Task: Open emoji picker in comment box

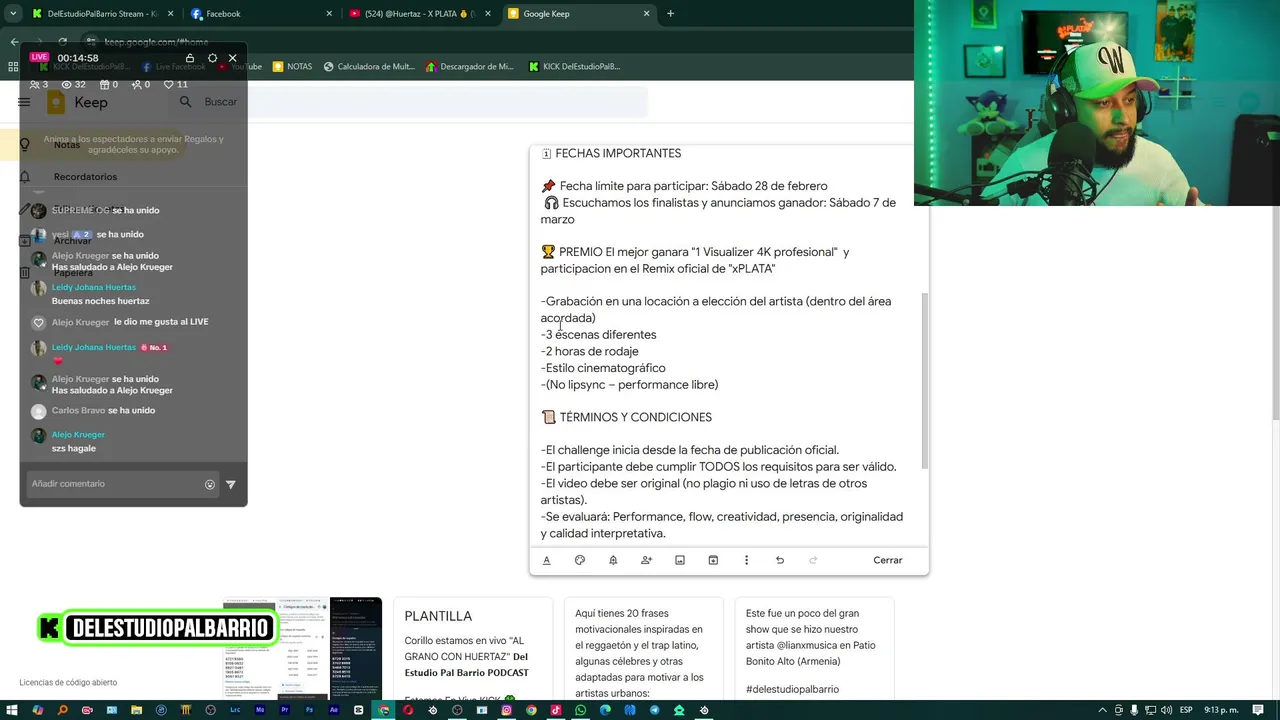Action: pyautogui.click(x=210, y=484)
